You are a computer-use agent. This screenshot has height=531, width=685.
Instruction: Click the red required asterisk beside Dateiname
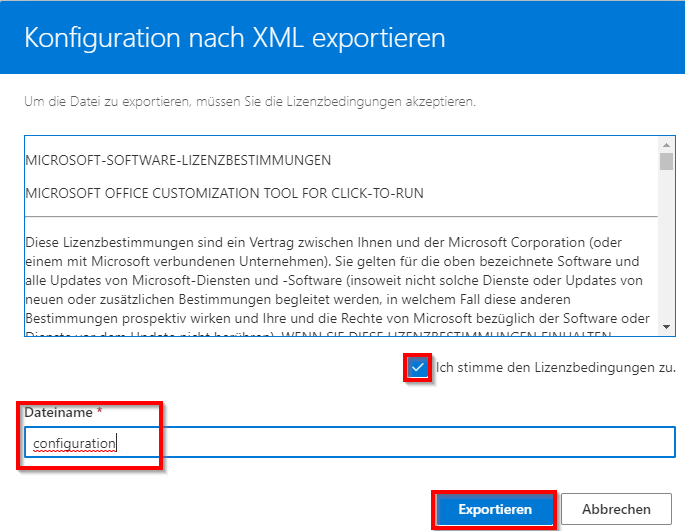pos(99,412)
